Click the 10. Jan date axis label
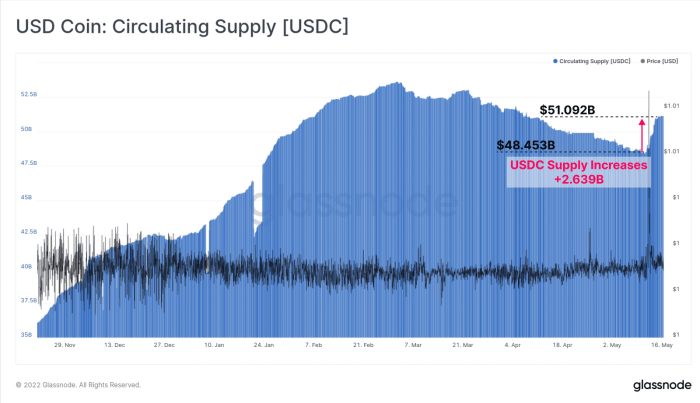 214,345
